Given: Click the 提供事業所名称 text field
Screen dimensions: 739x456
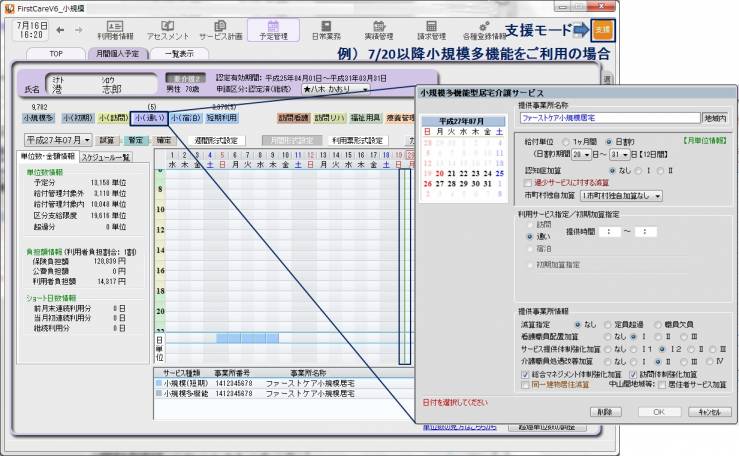Looking at the screenshot, I should click(610, 117).
